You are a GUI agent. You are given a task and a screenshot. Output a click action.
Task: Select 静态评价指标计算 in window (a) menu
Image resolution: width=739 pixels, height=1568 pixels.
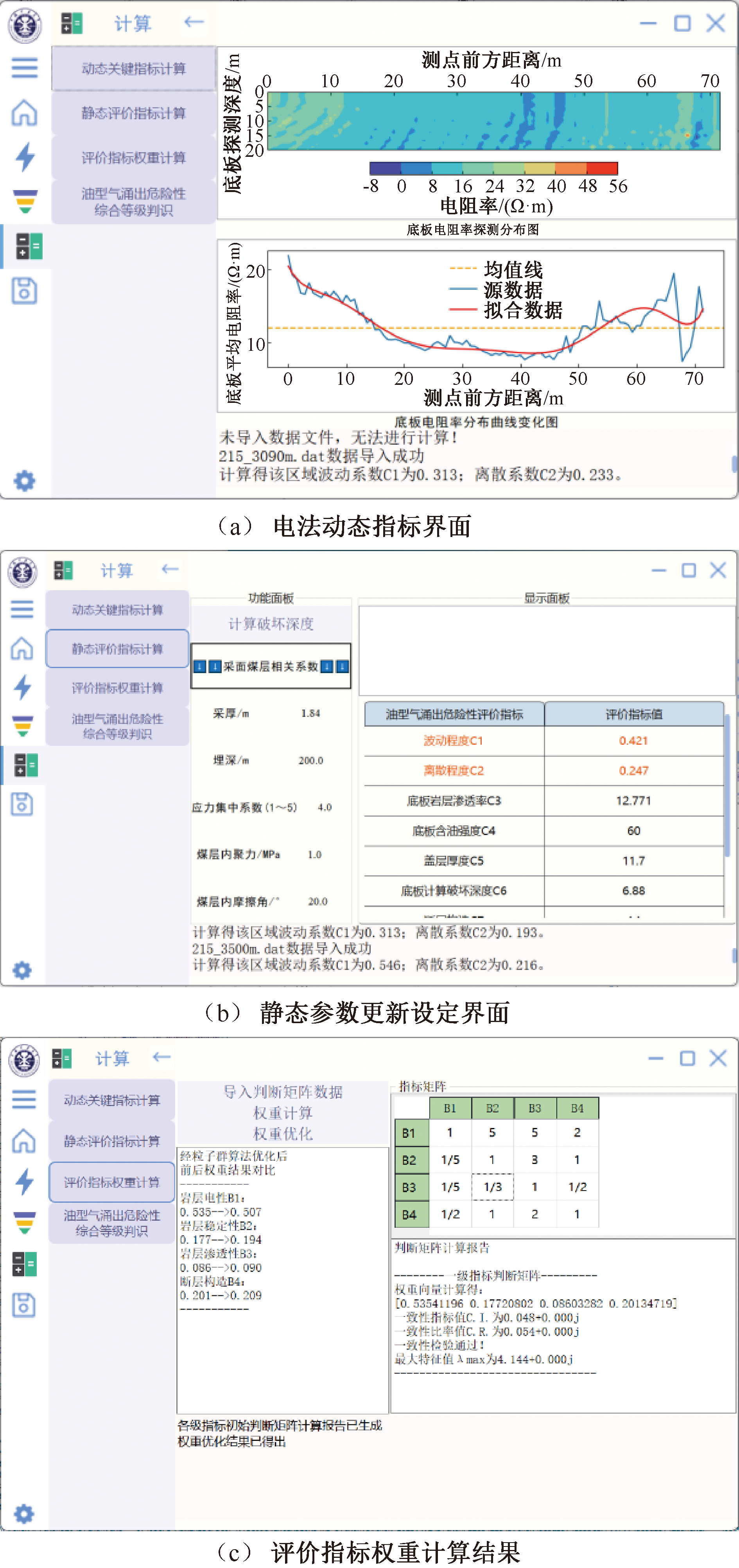[x=133, y=113]
